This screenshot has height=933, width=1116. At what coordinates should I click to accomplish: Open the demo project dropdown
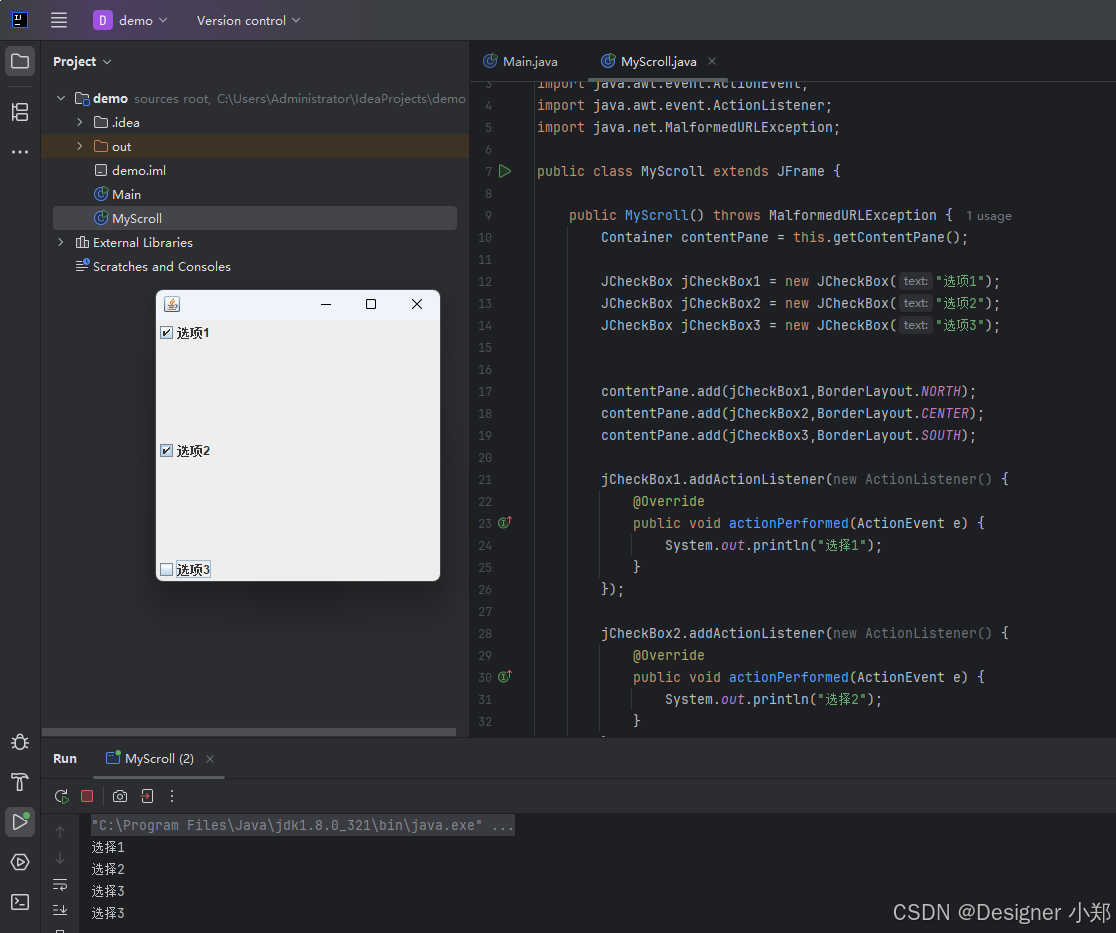[x=143, y=21]
